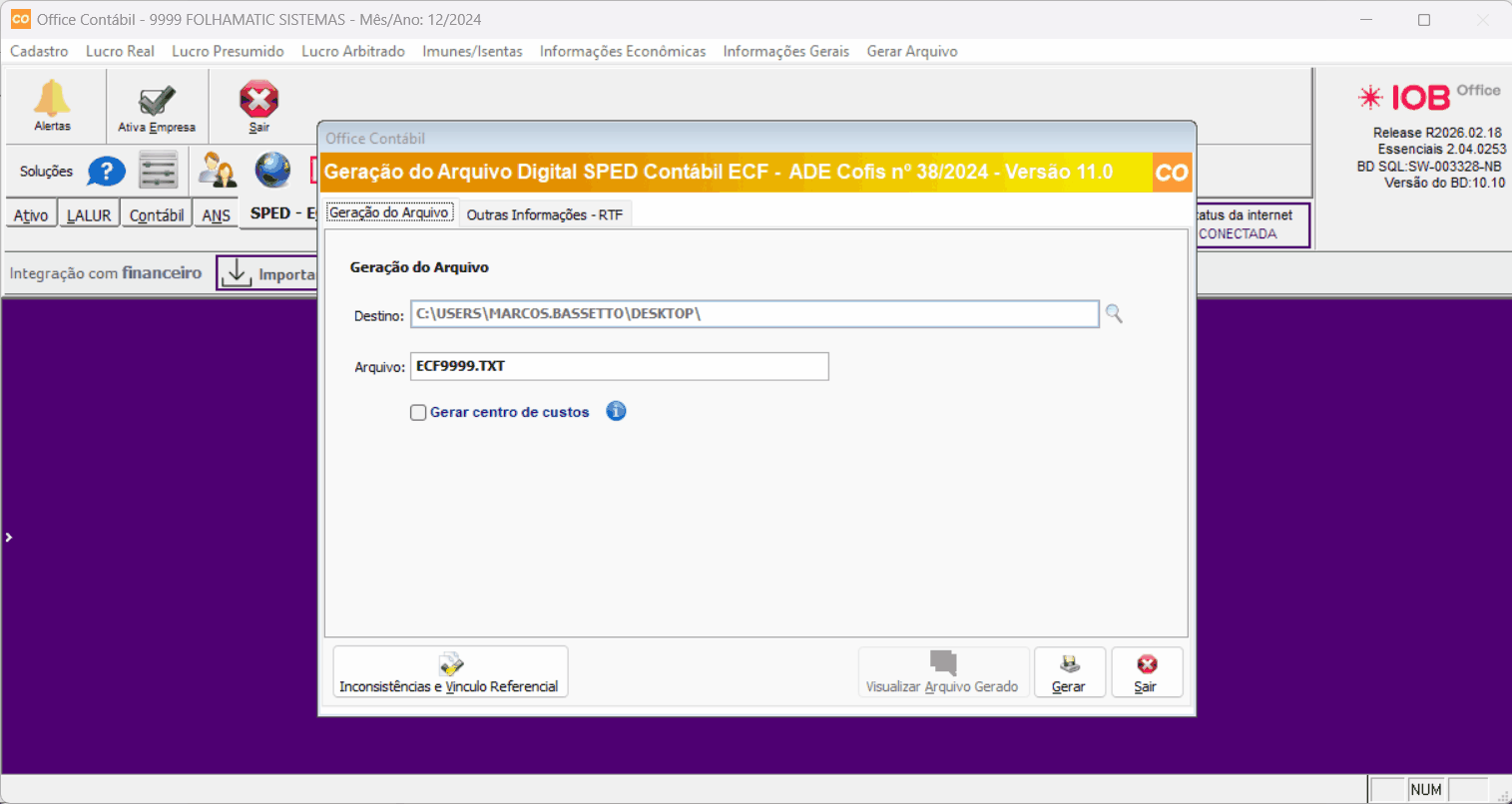Screen dimensions: 1512x804
Task: Open Inconsistências e Vínculo Referencial
Action: point(449,672)
